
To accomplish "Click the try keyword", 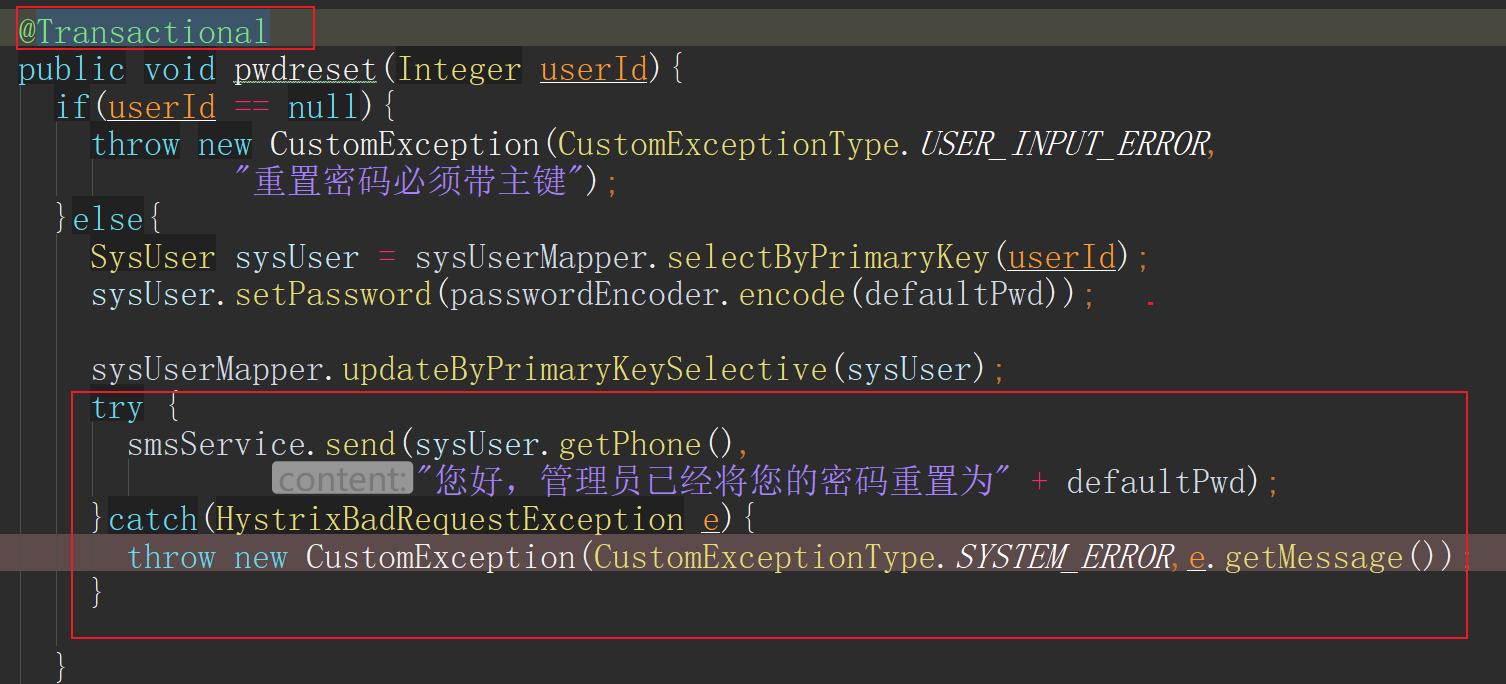I will [117, 408].
